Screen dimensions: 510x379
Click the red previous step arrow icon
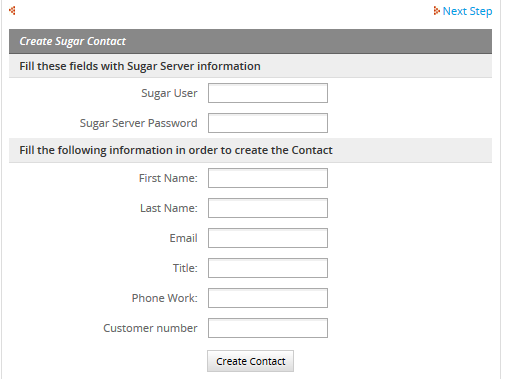(12, 11)
